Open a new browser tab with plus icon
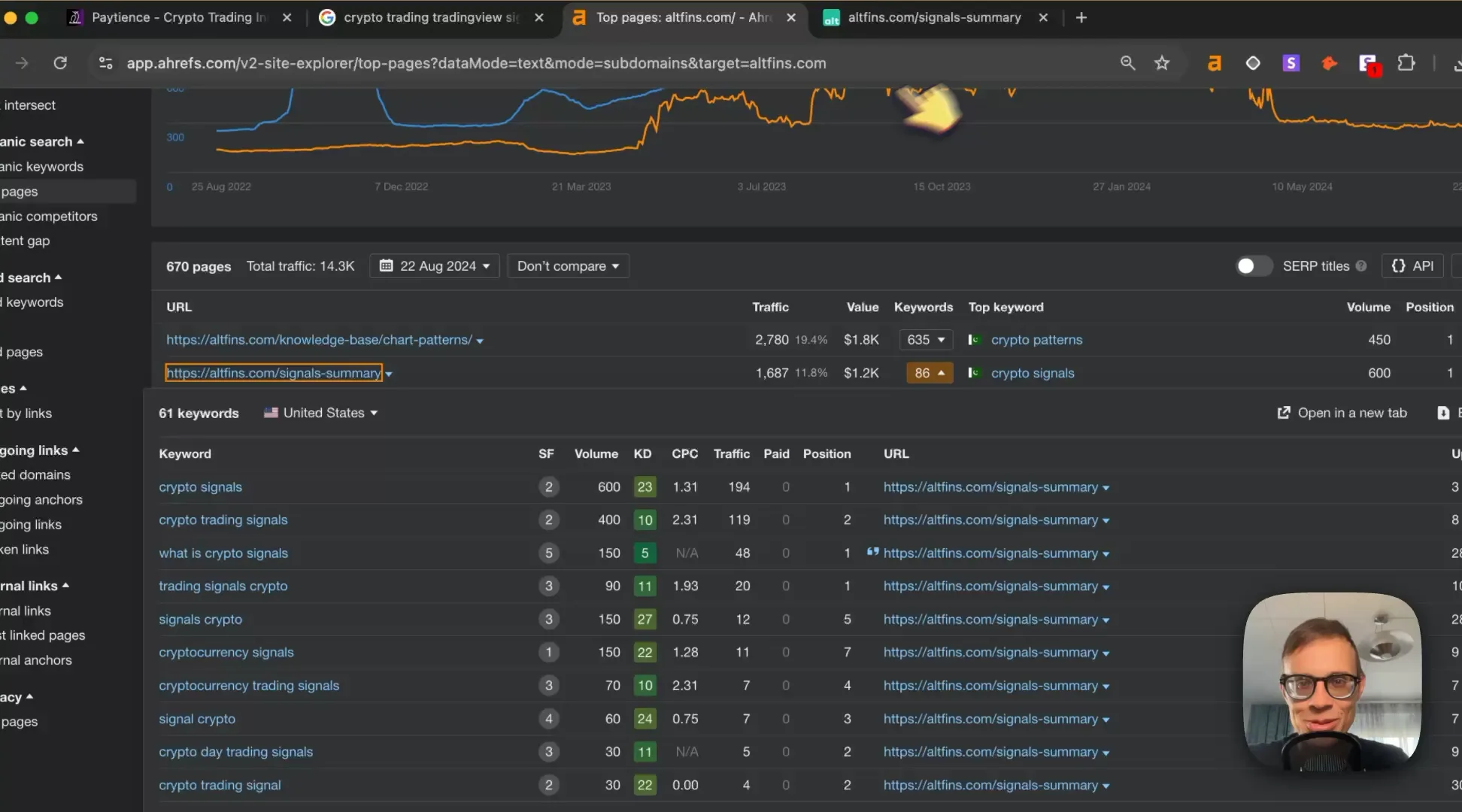The height and width of the screenshot is (812, 1462). (1081, 17)
